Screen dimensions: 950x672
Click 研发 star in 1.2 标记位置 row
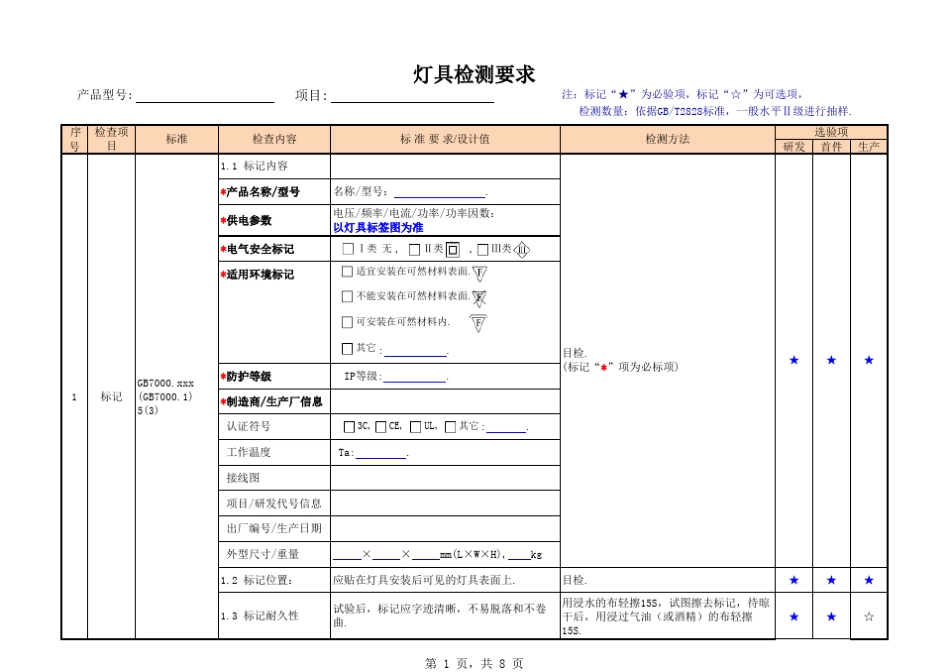[794, 581]
